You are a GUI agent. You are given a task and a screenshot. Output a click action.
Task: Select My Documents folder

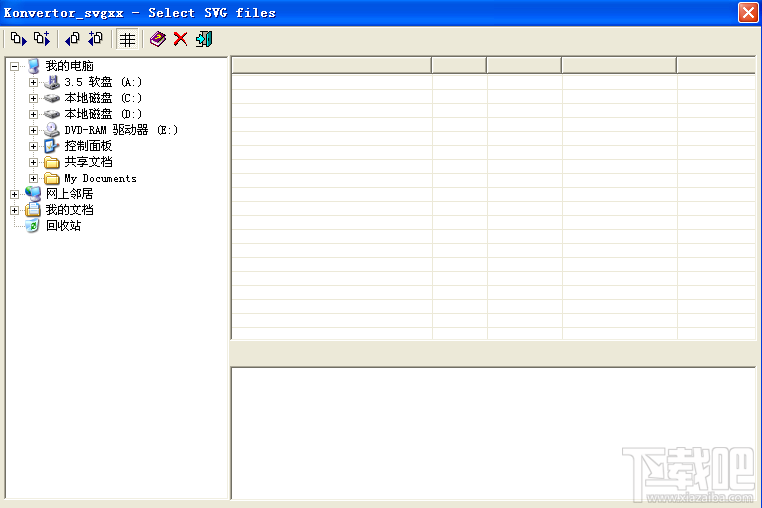(x=100, y=178)
